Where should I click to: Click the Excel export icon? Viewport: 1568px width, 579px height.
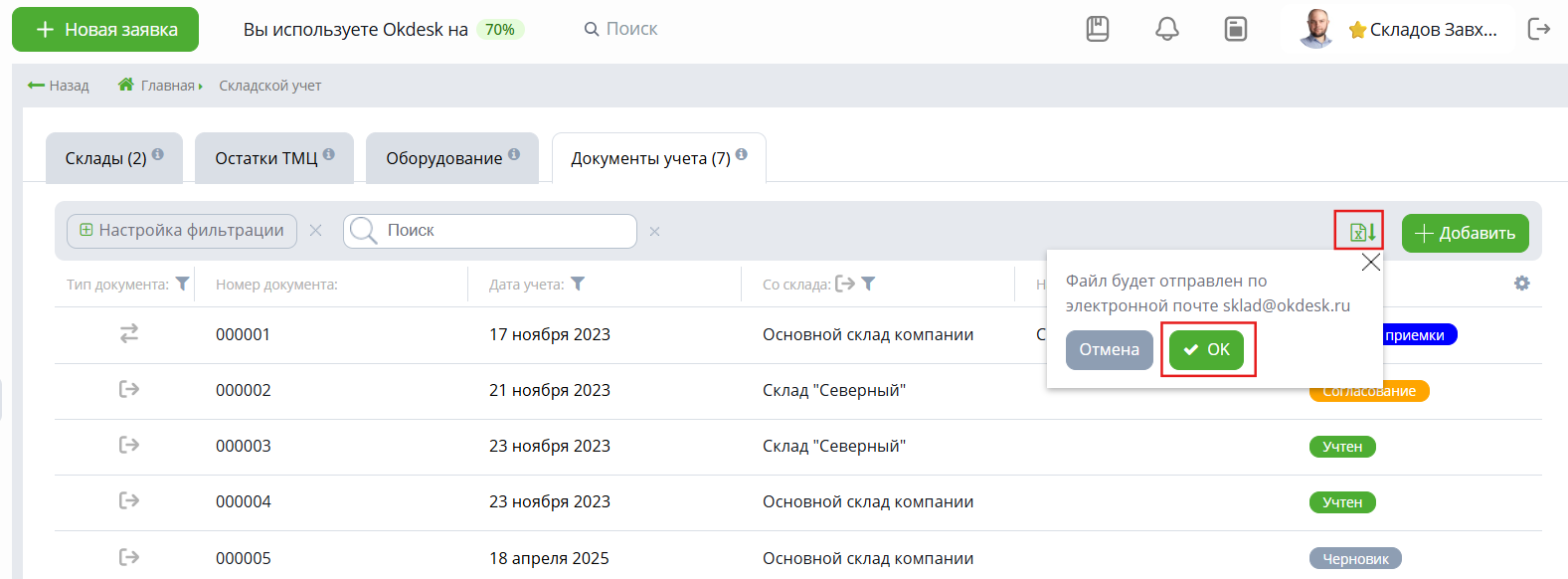pyautogui.click(x=1362, y=232)
